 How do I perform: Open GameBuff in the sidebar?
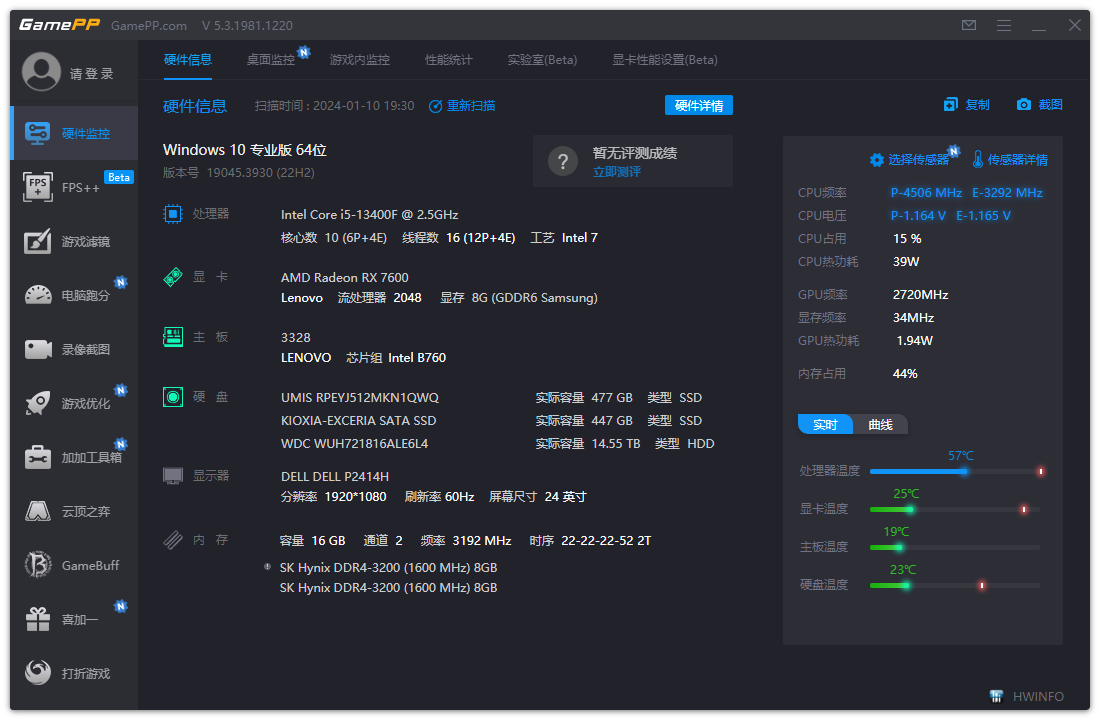(74, 566)
